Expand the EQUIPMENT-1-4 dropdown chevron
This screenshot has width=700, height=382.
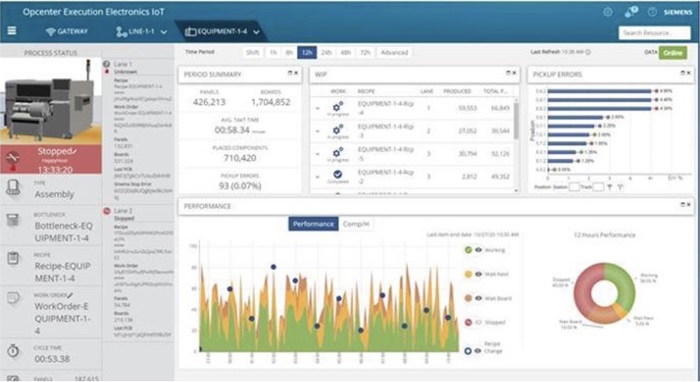click(x=256, y=32)
